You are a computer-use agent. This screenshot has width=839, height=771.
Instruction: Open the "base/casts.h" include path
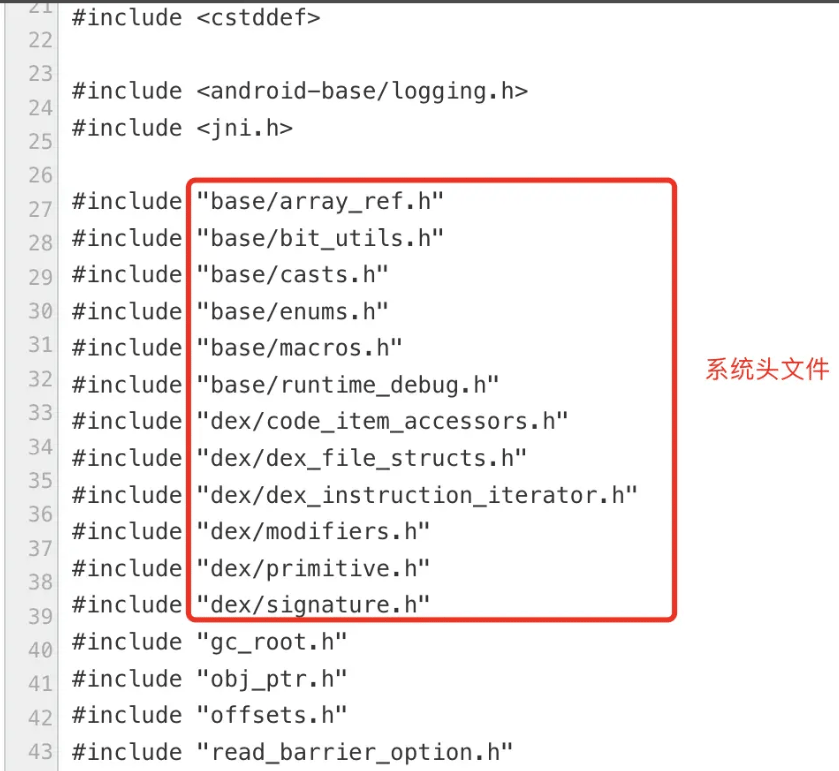pos(292,274)
